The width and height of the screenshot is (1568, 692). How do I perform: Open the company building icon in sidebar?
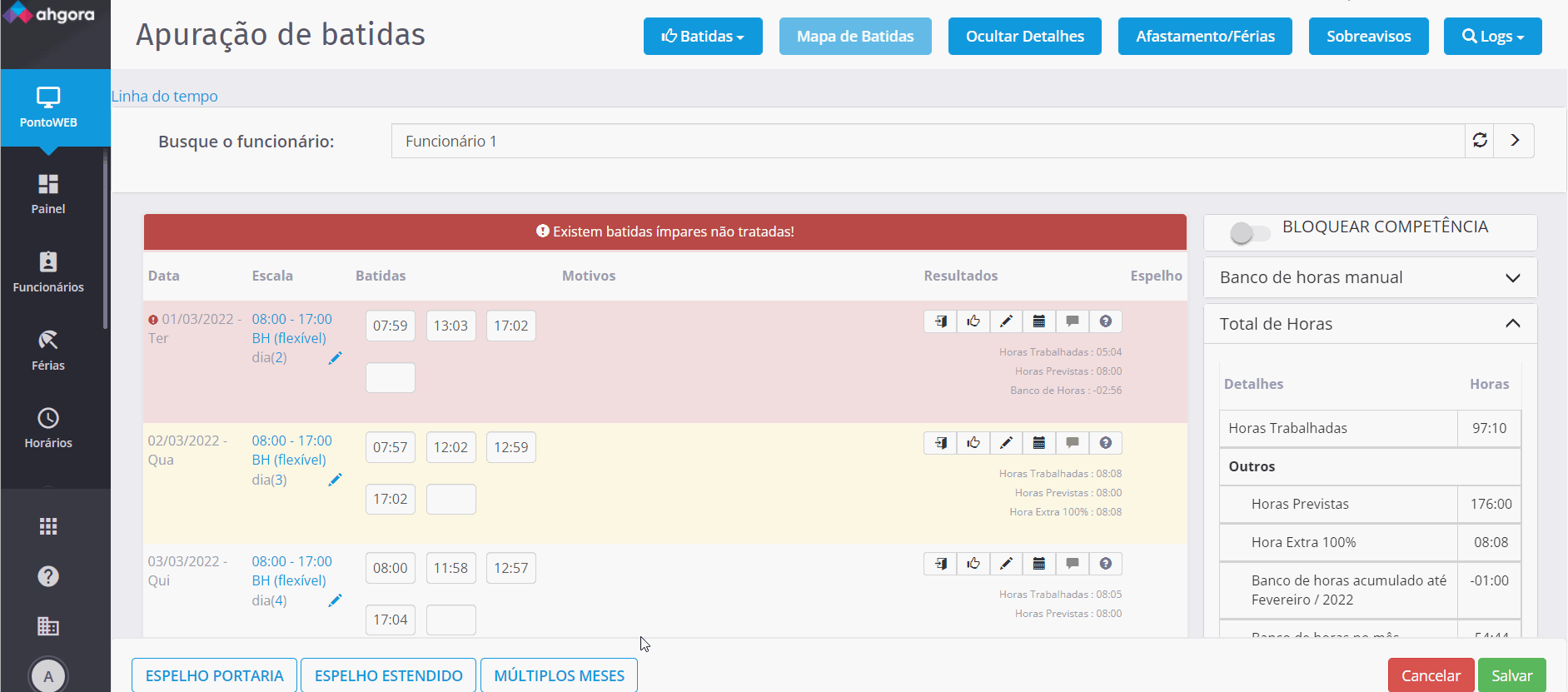point(48,626)
